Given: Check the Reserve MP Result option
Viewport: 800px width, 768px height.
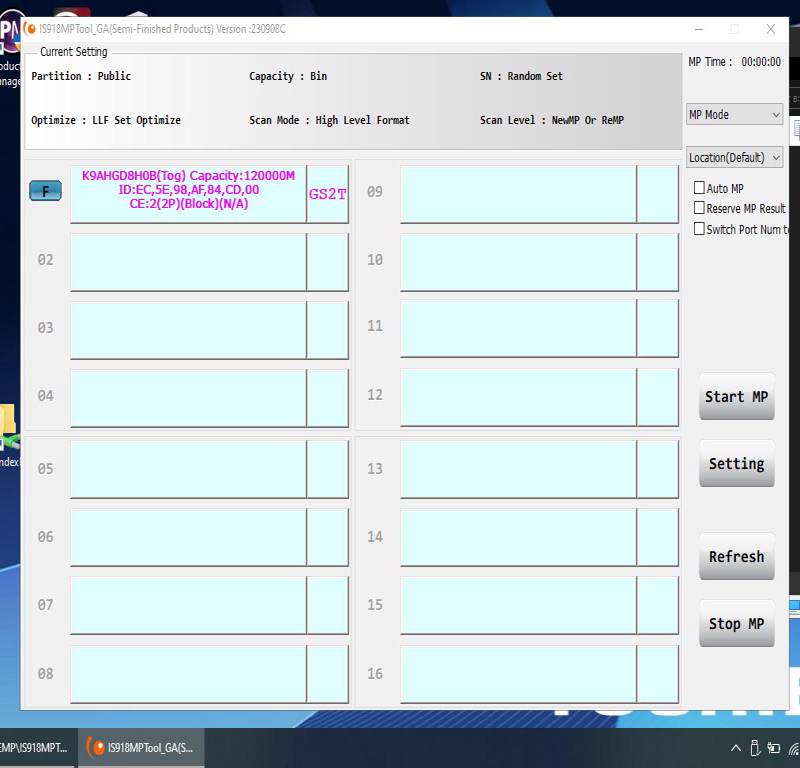Looking at the screenshot, I should click(x=700, y=208).
